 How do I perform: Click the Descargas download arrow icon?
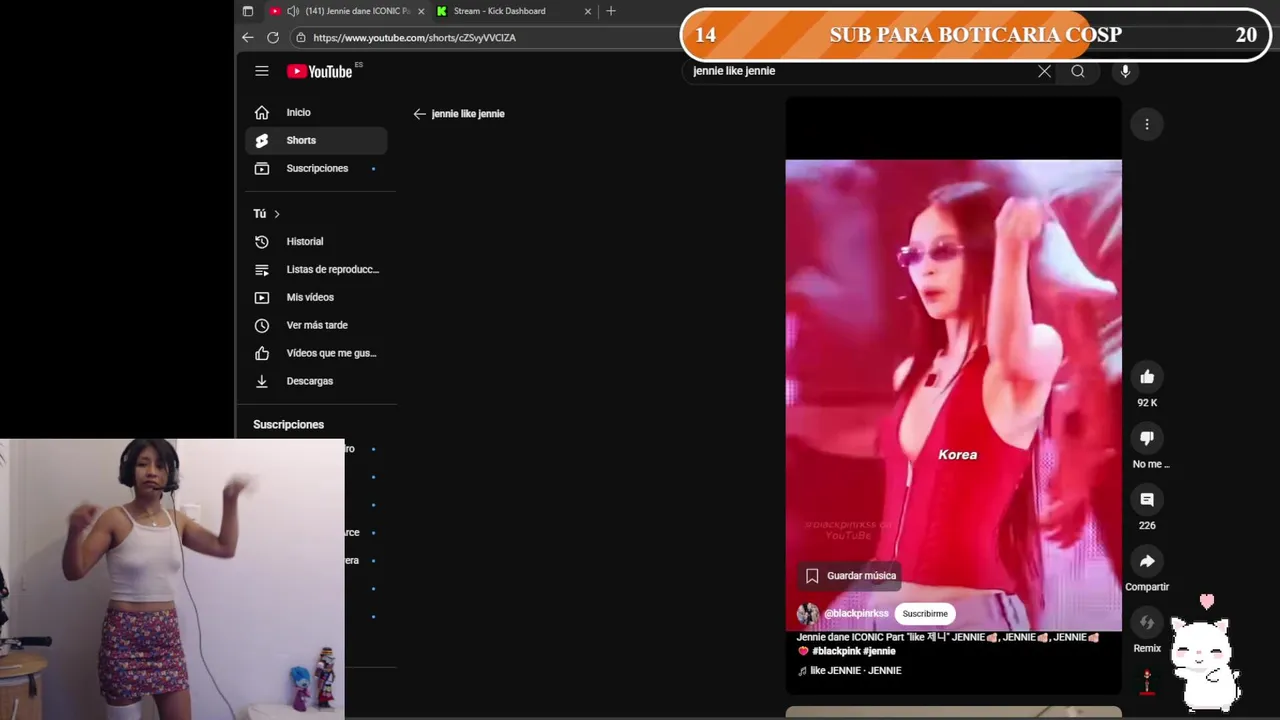[262, 381]
